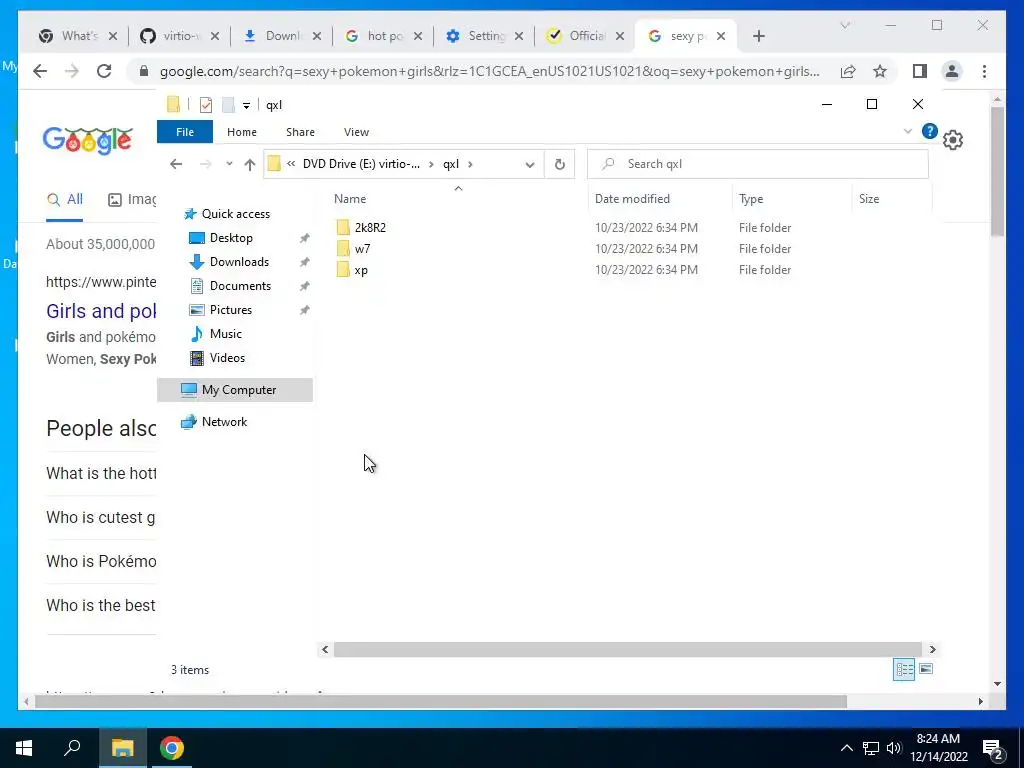Click the Google logo

88,140
